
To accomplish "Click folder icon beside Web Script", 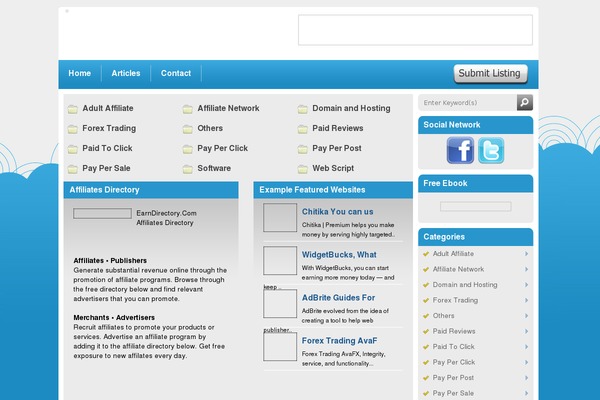I will click(303, 169).
